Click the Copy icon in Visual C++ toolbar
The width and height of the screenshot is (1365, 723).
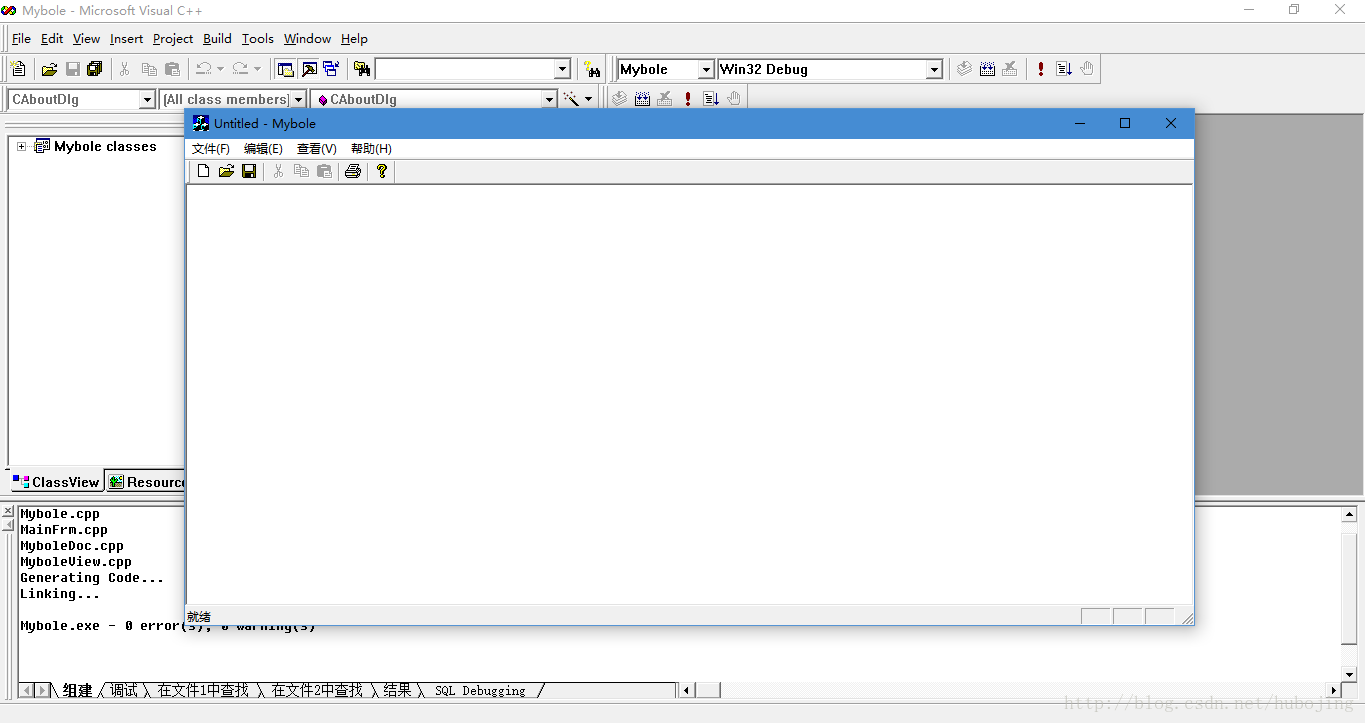[x=149, y=69]
